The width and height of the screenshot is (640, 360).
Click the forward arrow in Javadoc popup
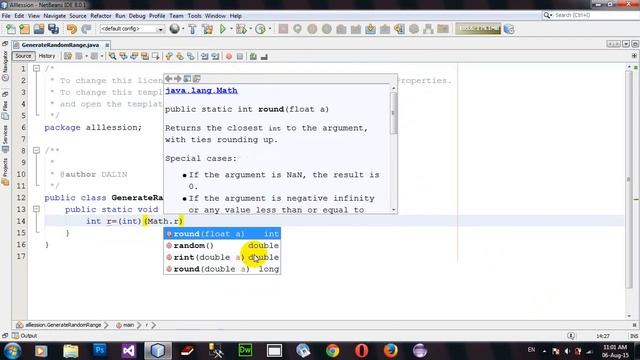tap(178, 78)
